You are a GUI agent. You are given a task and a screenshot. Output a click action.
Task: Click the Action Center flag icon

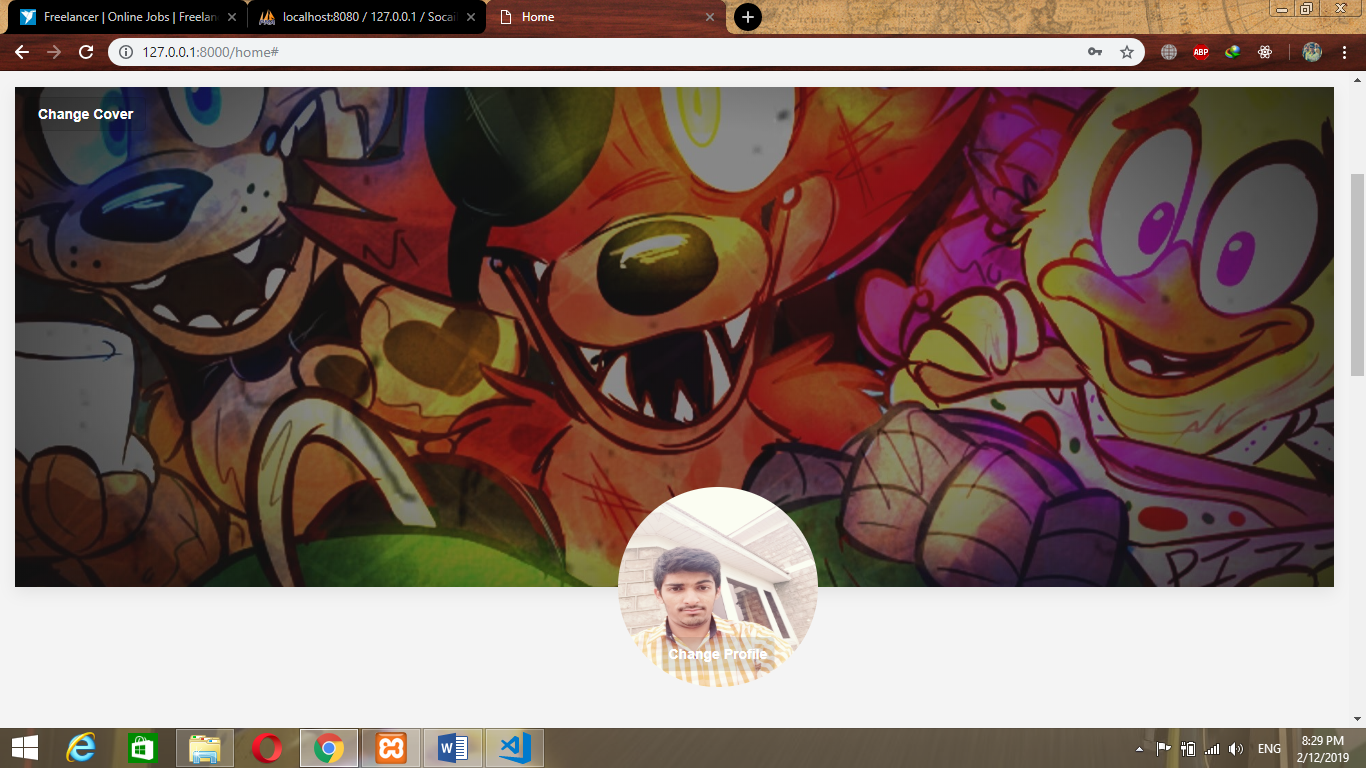point(1163,749)
